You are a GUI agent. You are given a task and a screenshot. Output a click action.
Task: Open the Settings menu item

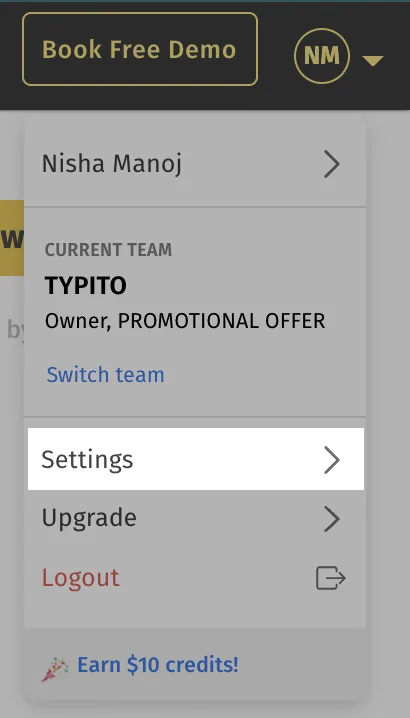click(196, 459)
